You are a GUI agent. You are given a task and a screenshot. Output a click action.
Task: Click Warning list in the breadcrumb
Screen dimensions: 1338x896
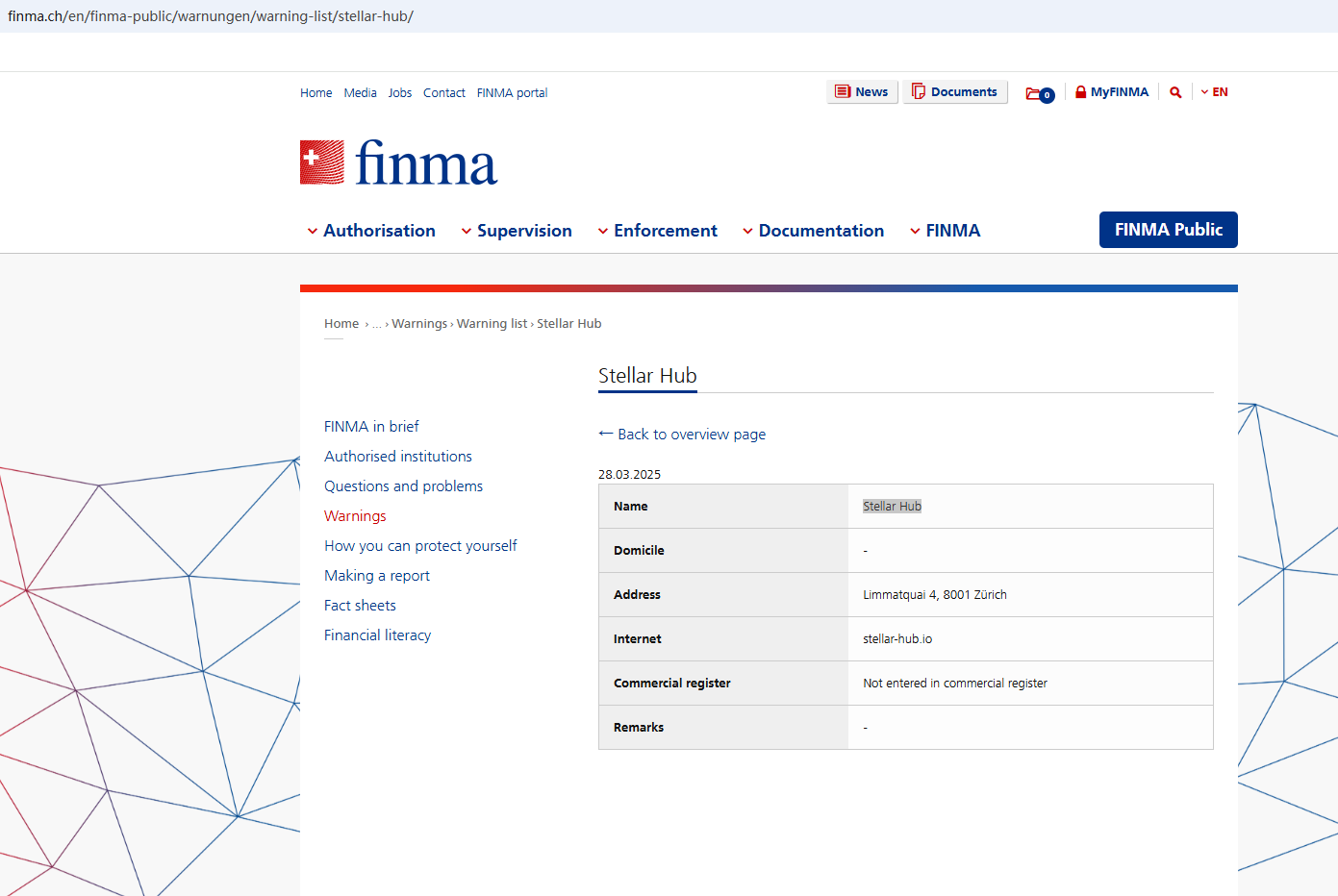492,324
